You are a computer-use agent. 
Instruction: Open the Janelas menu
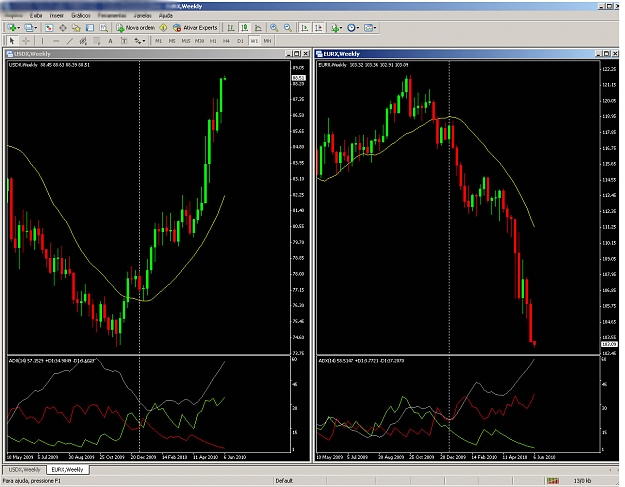coord(142,16)
